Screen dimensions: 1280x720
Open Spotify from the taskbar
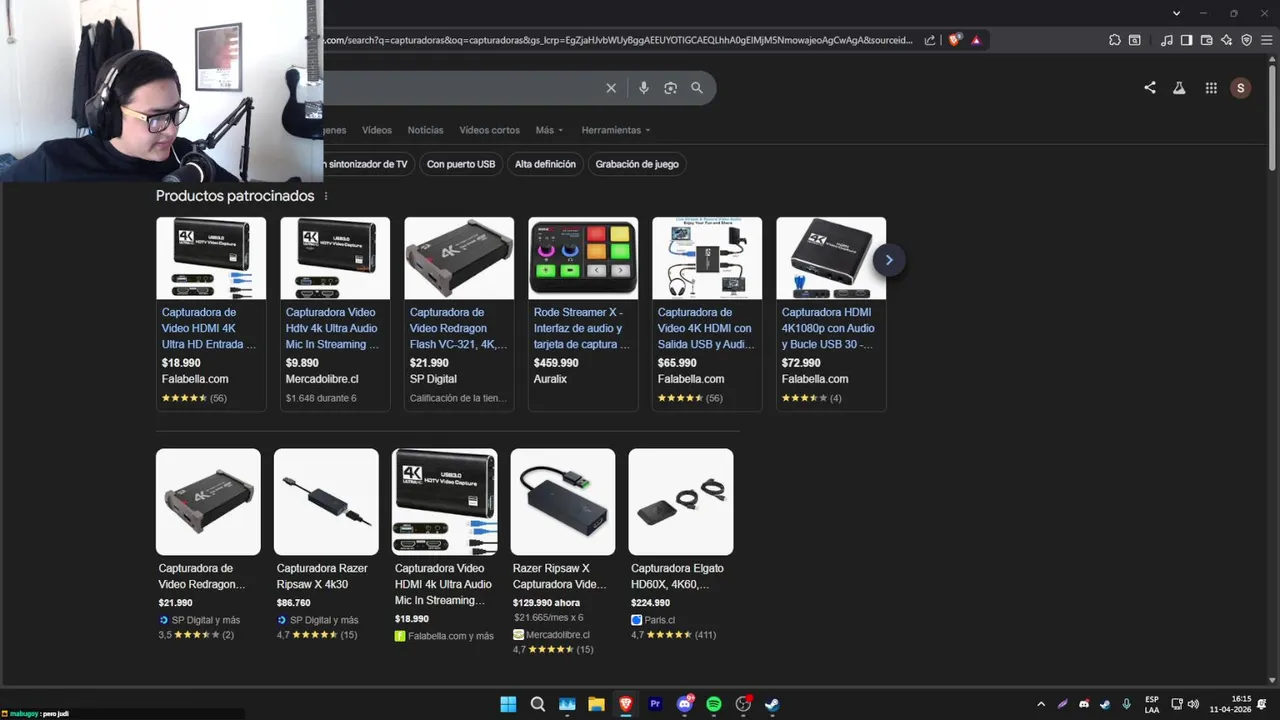714,704
